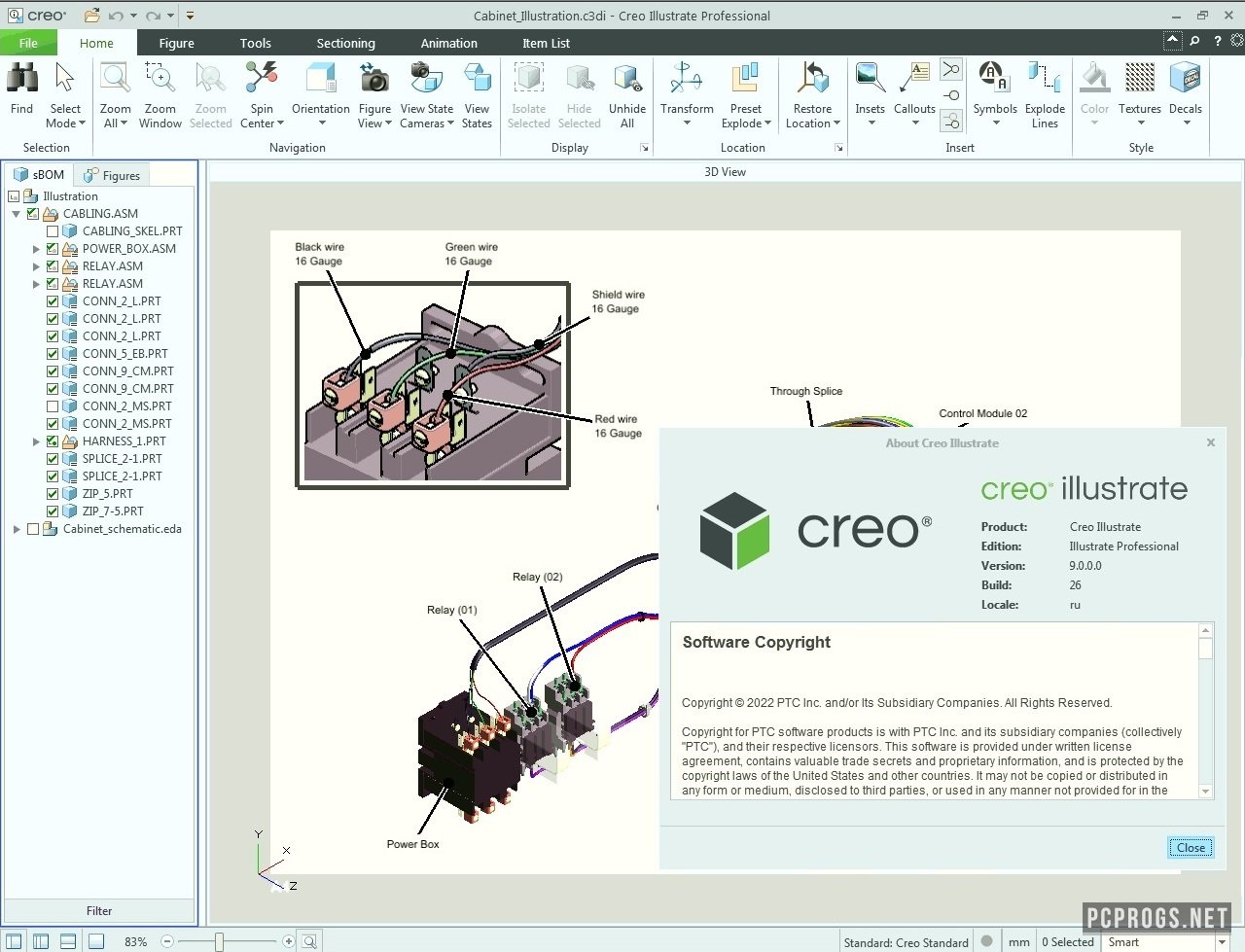Switch to the Sectioning ribbon tab
Image resolution: width=1245 pixels, height=952 pixels.
point(345,43)
